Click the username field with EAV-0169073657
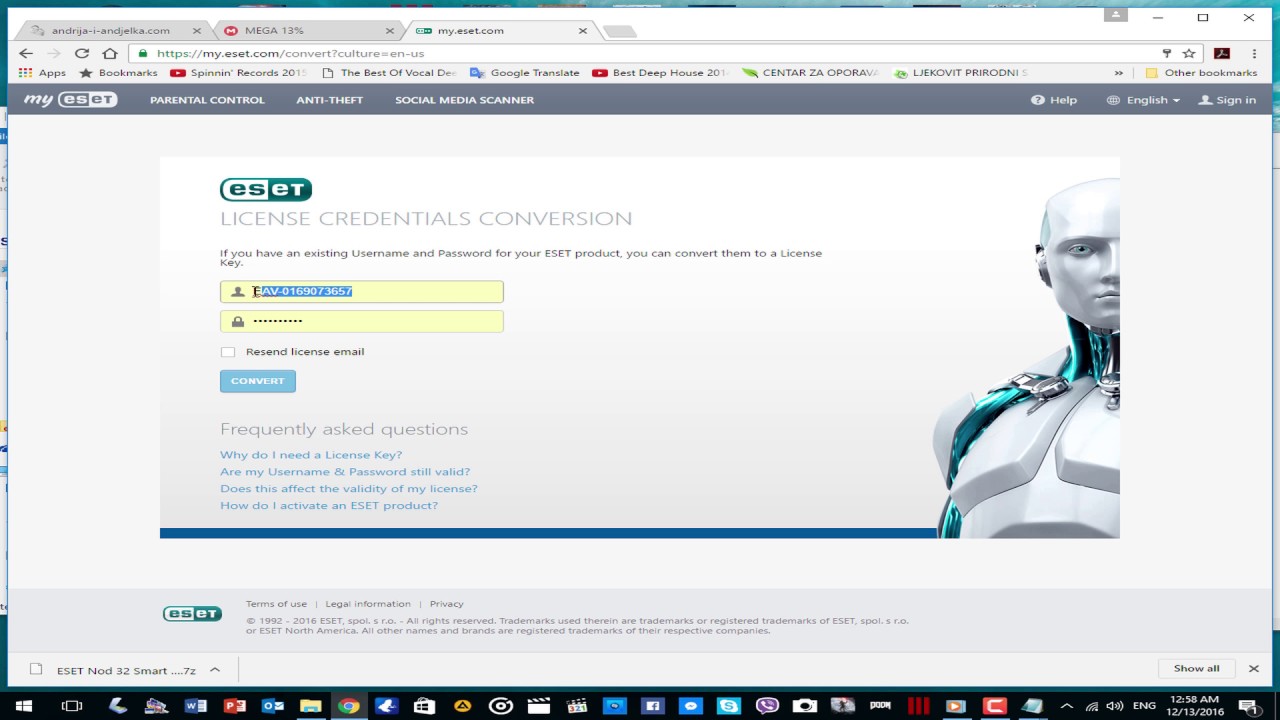 coord(362,291)
